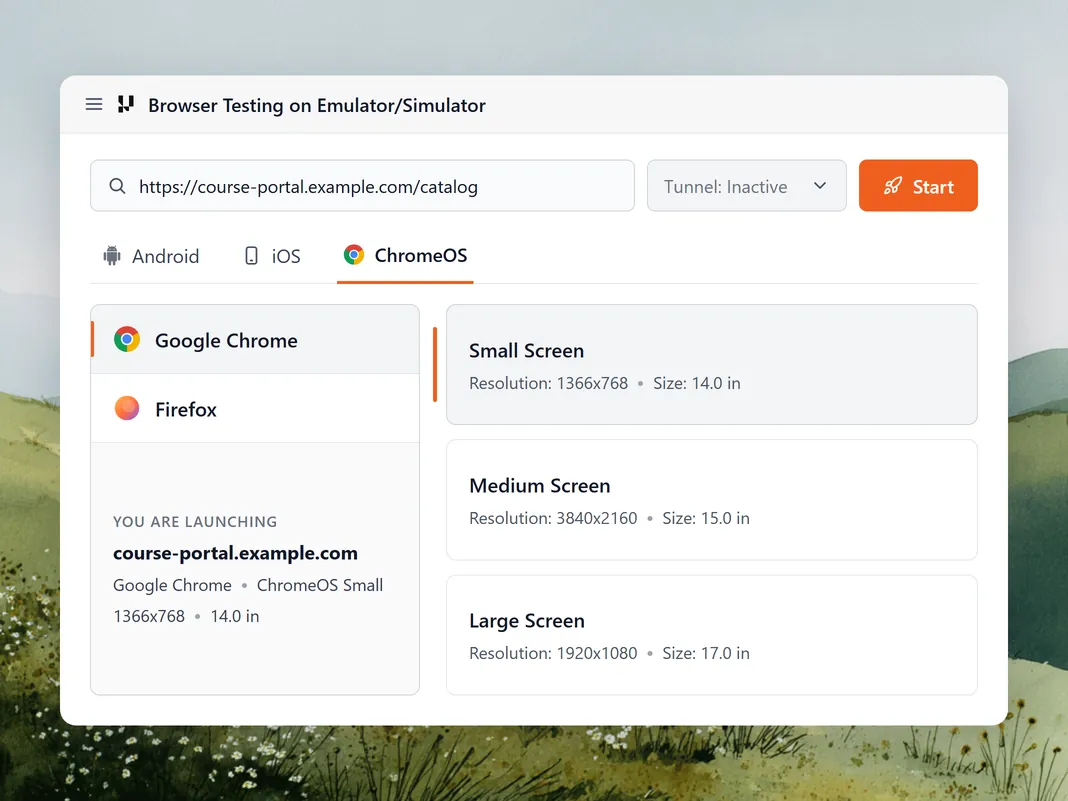Click '1366x768' in the launch summary
Image resolution: width=1068 pixels, height=801 pixels.
(148, 616)
